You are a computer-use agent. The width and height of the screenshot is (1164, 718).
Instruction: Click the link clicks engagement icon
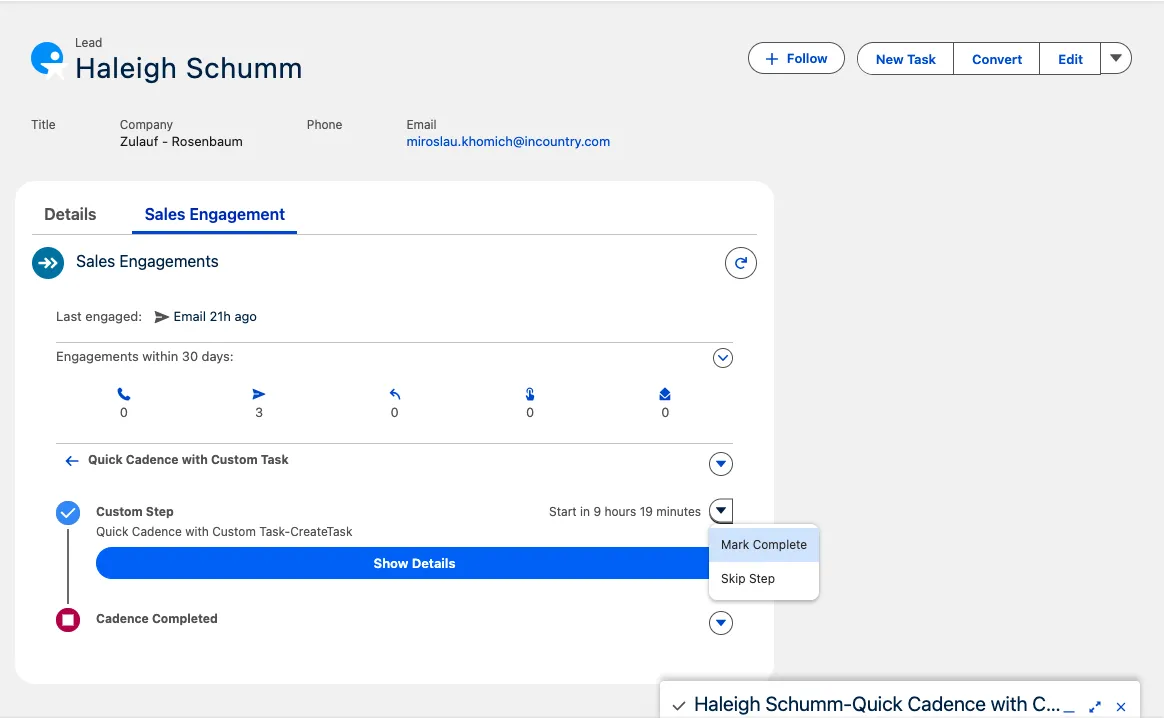coord(530,395)
